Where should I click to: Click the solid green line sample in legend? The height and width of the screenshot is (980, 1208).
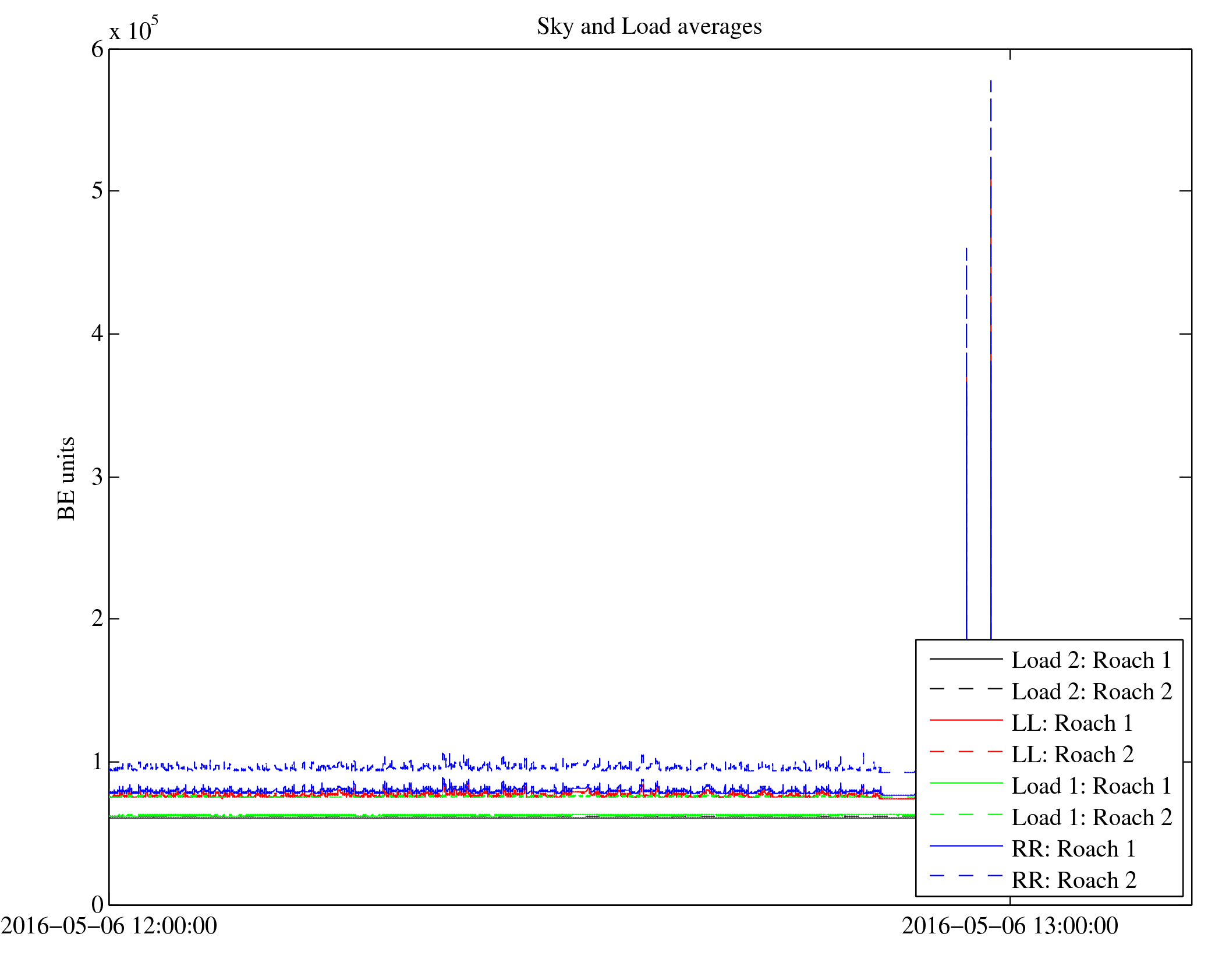pyautogui.click(x=966, y=784)
